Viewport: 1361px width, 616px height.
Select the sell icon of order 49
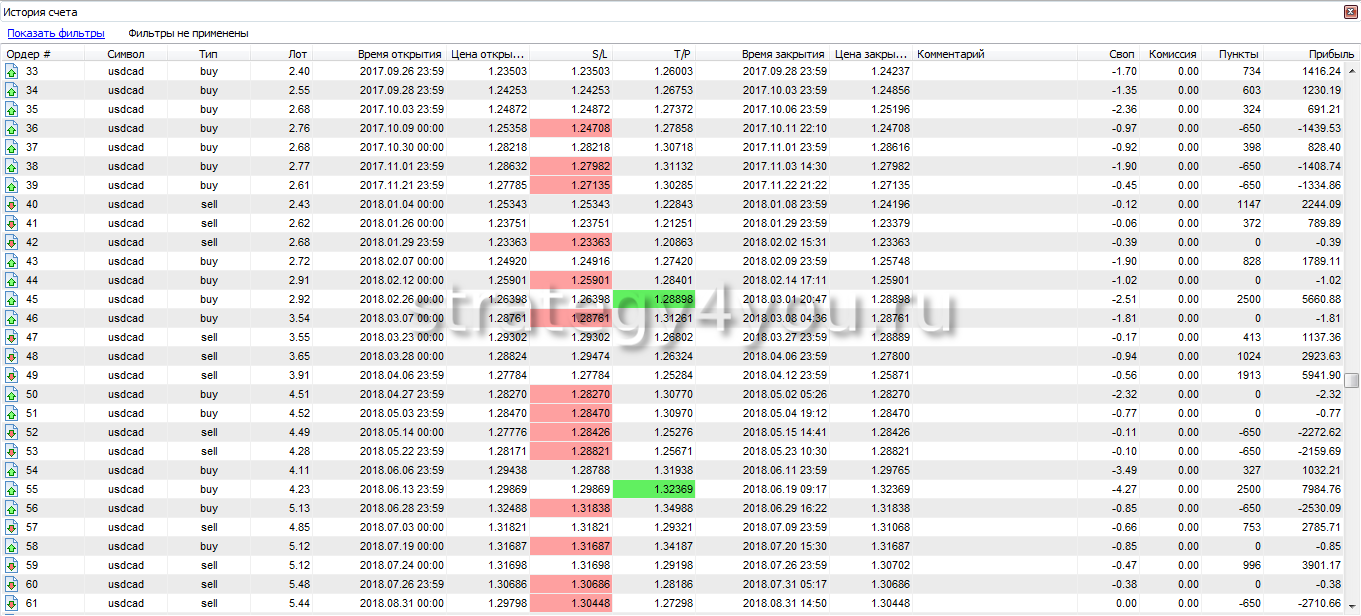11,375
